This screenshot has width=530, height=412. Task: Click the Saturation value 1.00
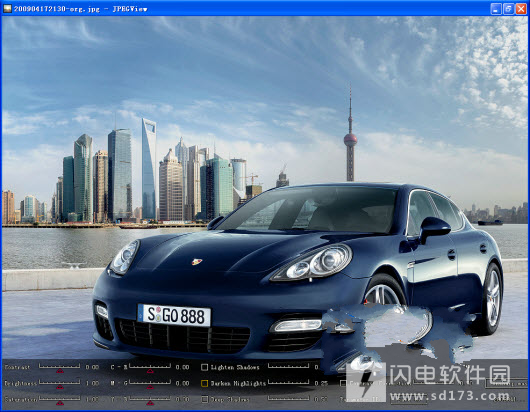(92, 399)
